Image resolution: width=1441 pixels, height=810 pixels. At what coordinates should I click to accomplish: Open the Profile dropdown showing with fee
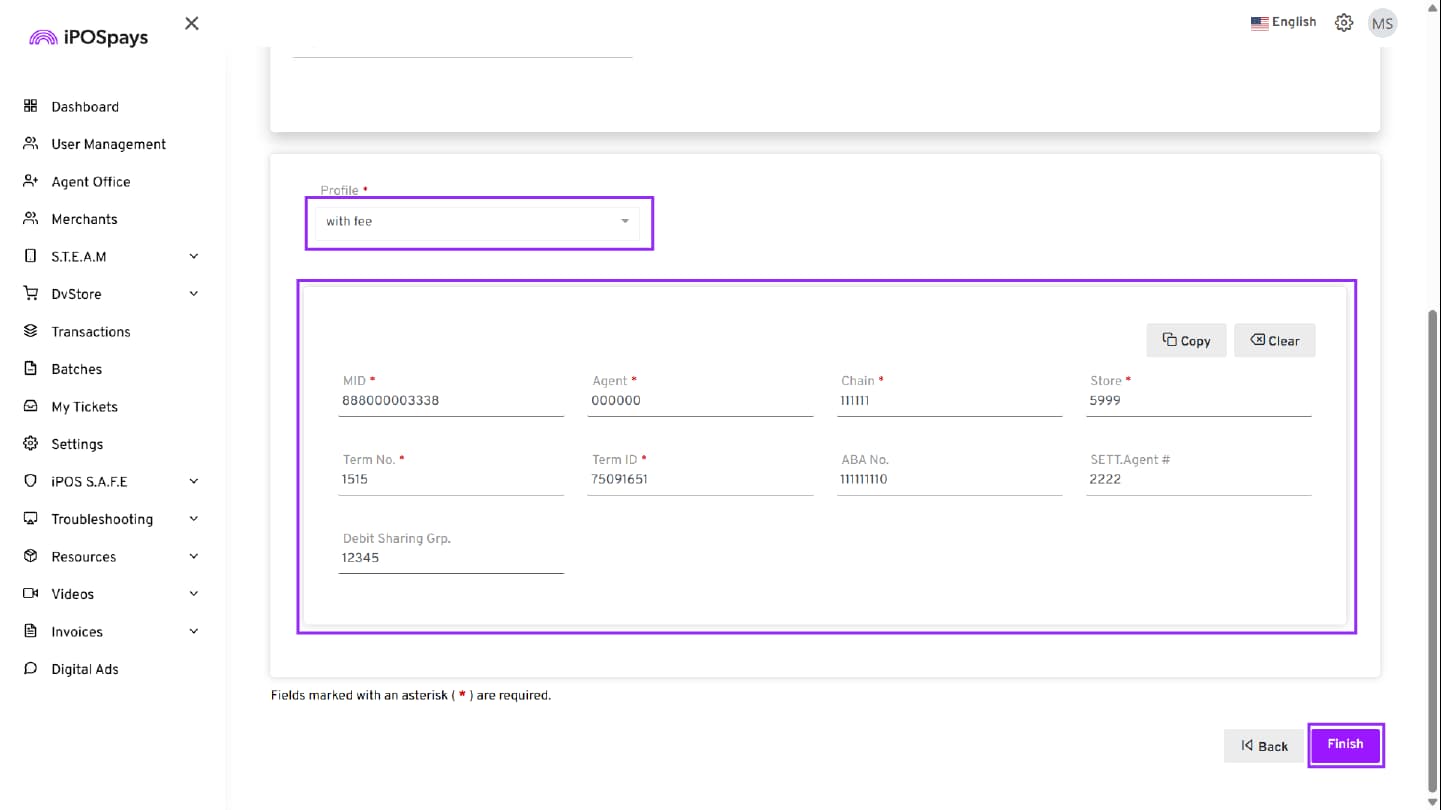pos(478,222)
